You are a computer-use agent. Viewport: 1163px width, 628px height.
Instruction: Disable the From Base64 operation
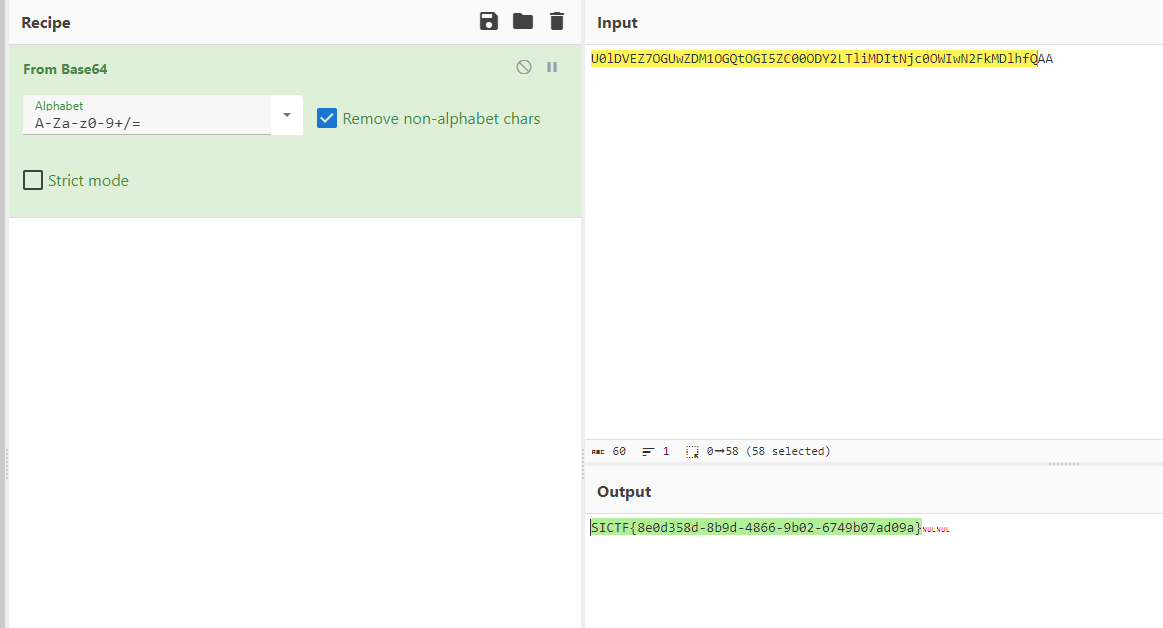[x=524, y=67]
